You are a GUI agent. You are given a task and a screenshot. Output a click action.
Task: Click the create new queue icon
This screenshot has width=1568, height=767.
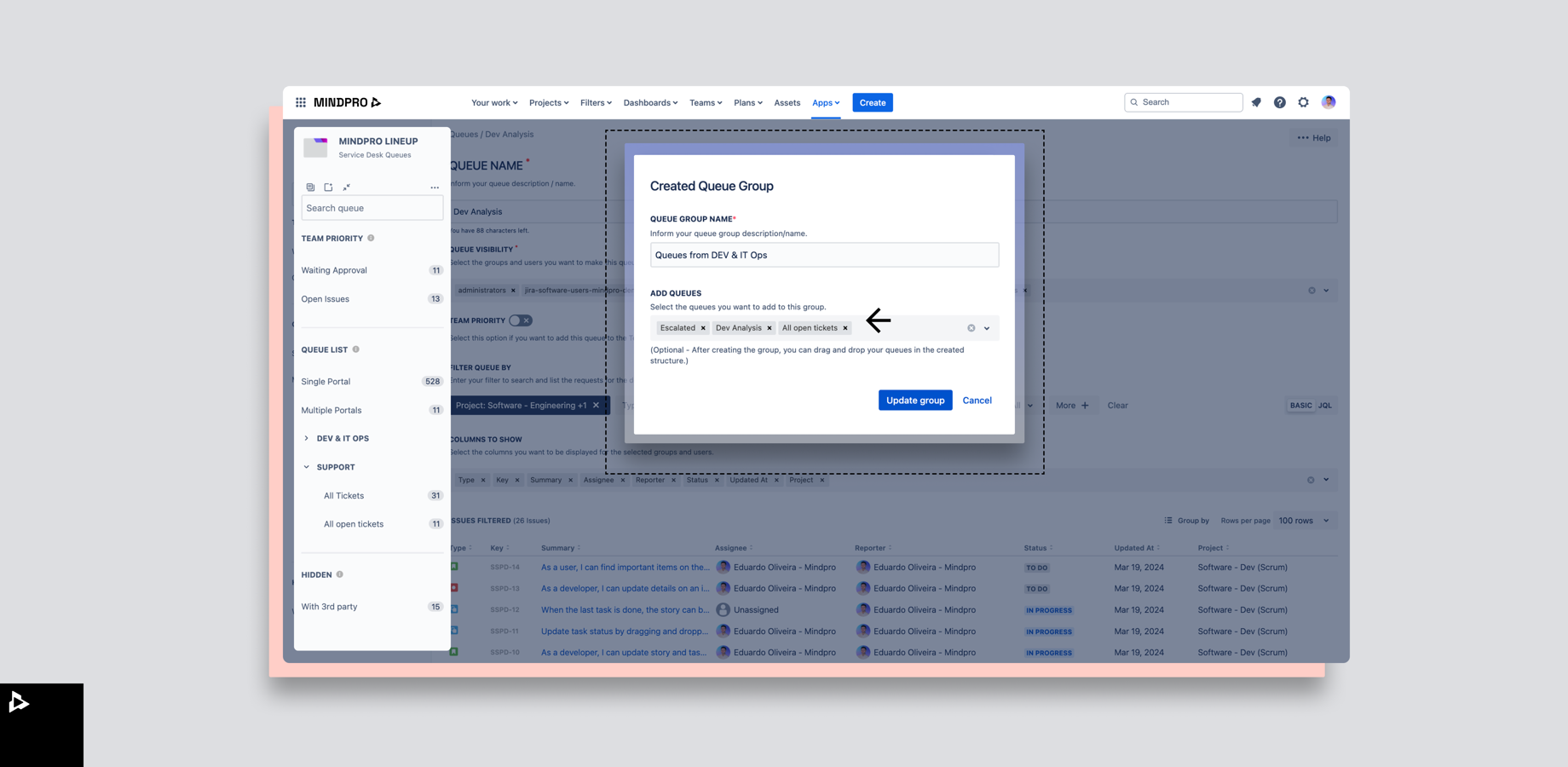click(x=328, y=187)
